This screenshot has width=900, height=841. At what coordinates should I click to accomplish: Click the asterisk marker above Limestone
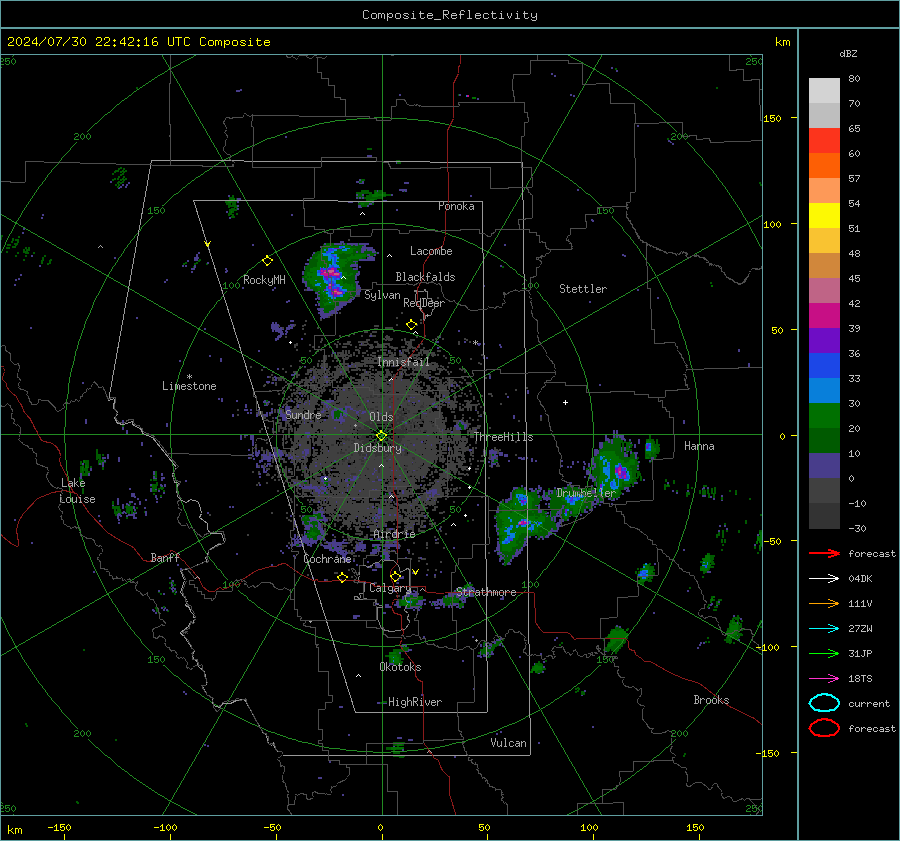coord(189,377)
